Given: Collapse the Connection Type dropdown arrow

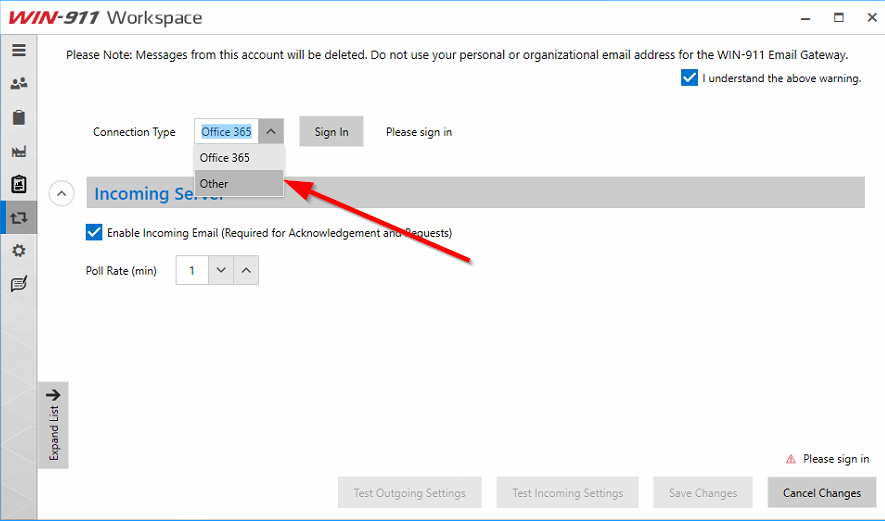Looking at the screenshot, I should coord(271,132).
